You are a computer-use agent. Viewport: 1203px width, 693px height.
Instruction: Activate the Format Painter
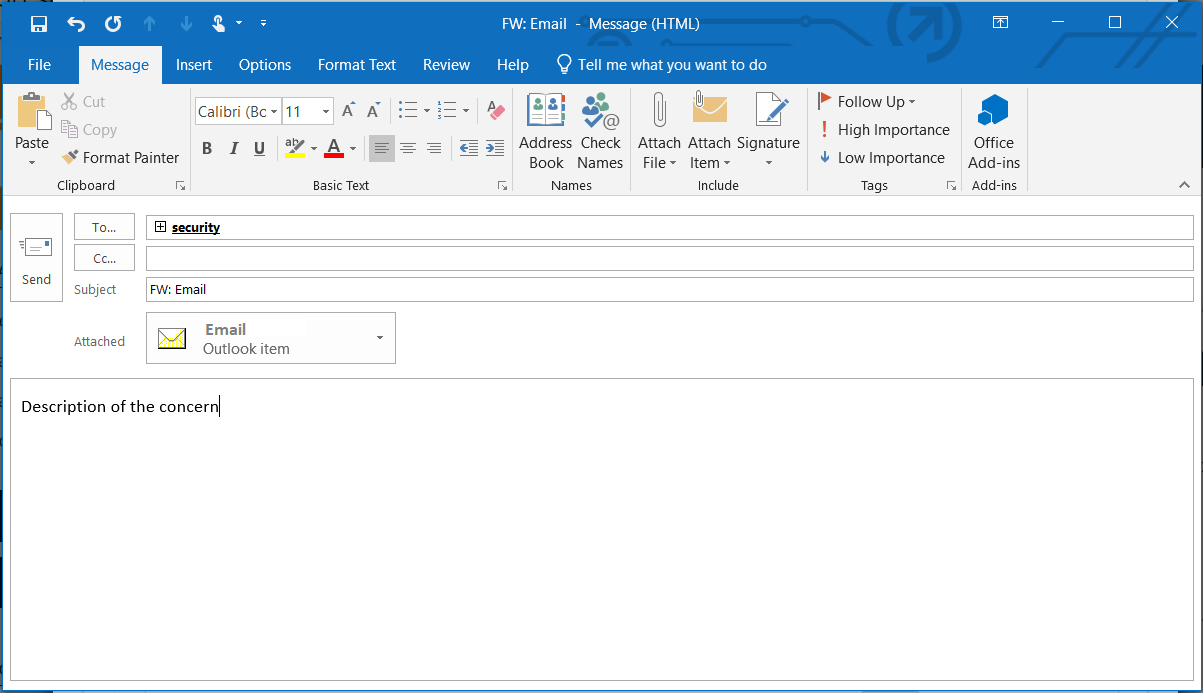click(120, 158)
